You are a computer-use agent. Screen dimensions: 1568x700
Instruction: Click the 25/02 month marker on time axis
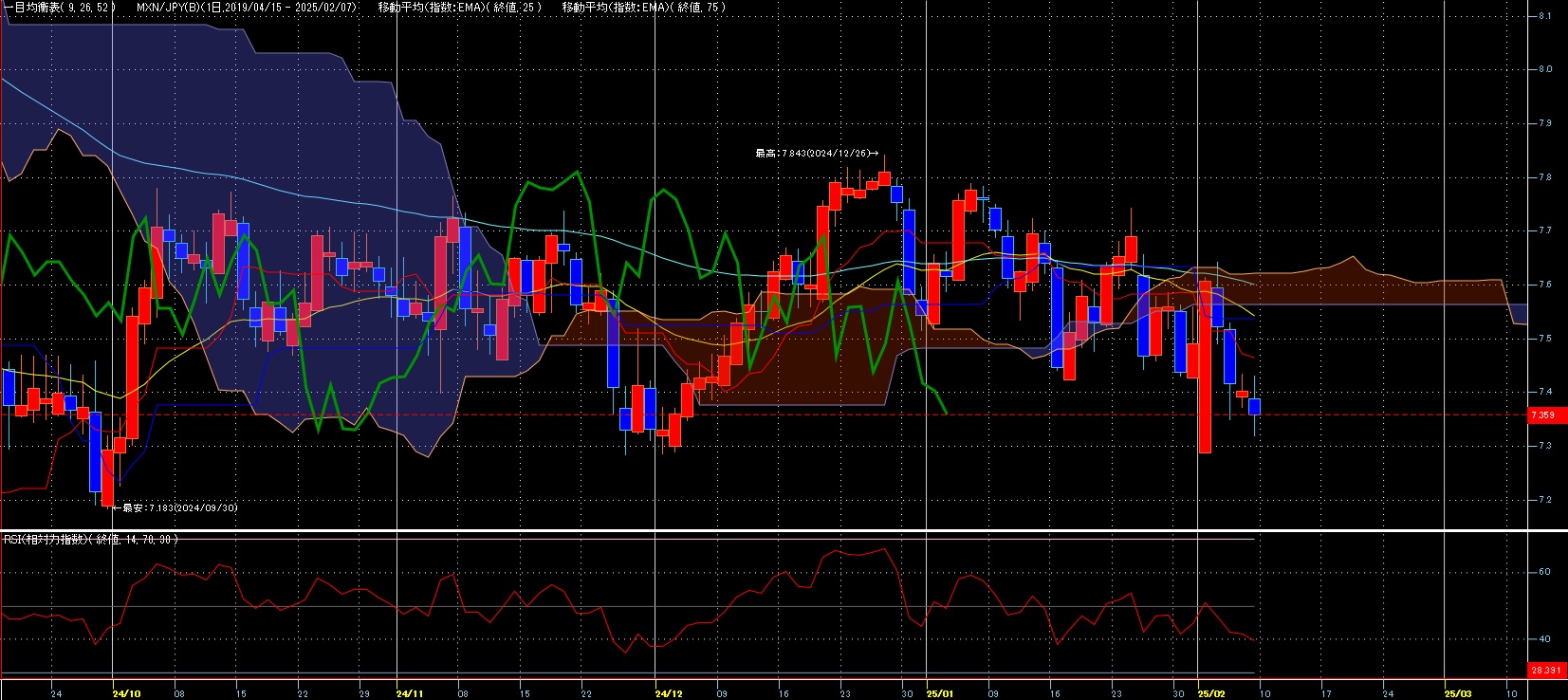1211,693
